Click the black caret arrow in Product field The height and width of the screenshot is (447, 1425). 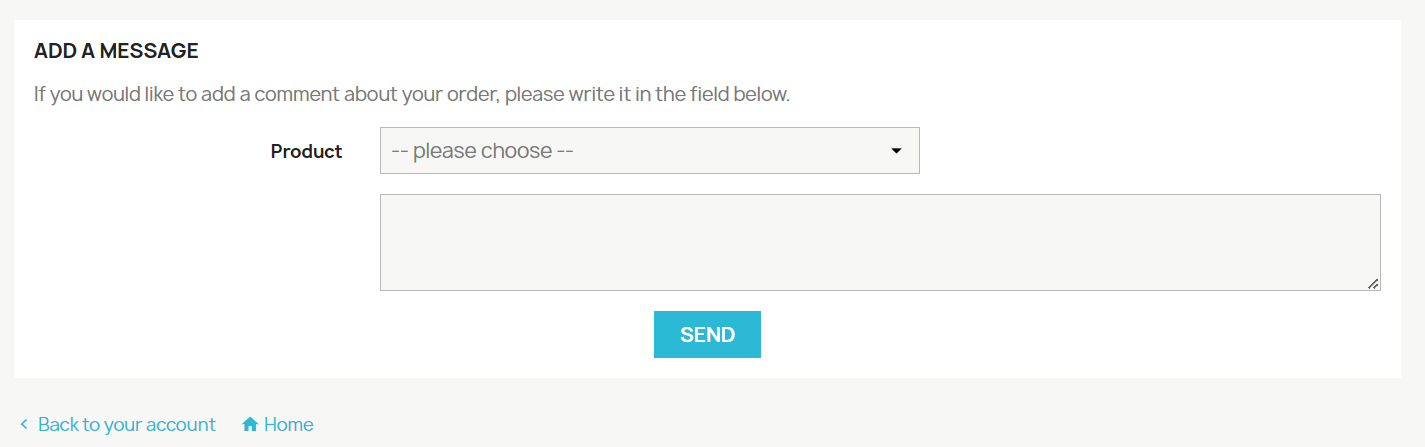(896, 151)
